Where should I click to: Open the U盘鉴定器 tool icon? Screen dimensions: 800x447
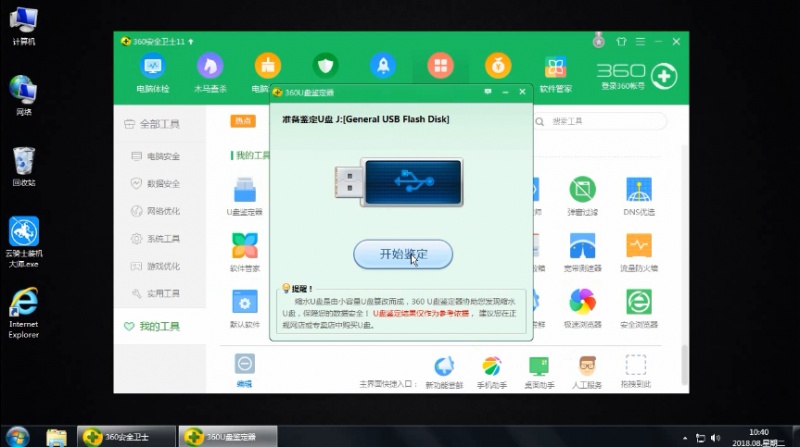tap(245, 196)
